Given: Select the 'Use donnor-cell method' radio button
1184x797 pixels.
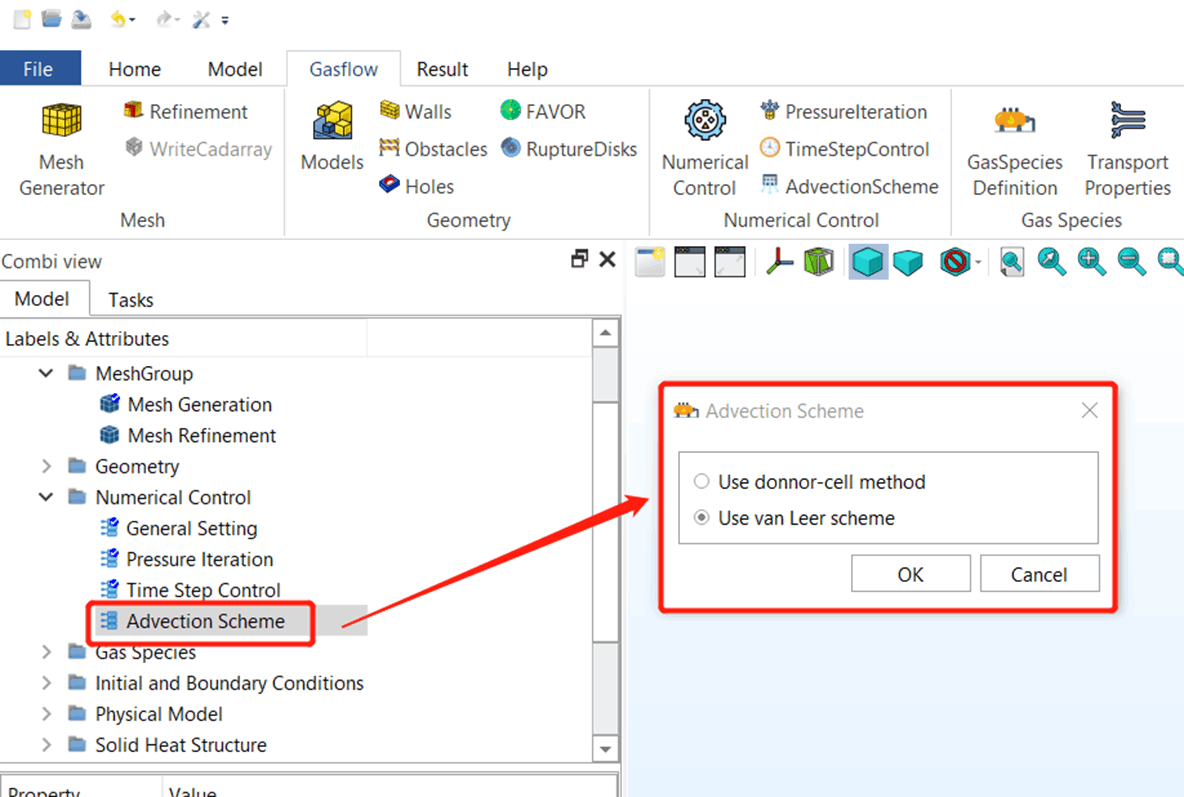Looking at the screenshot, I should pos(701,481).
